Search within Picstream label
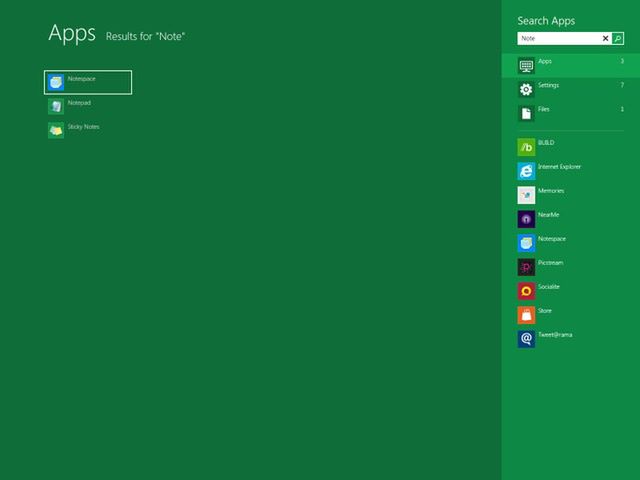 (x=551, y=263)
